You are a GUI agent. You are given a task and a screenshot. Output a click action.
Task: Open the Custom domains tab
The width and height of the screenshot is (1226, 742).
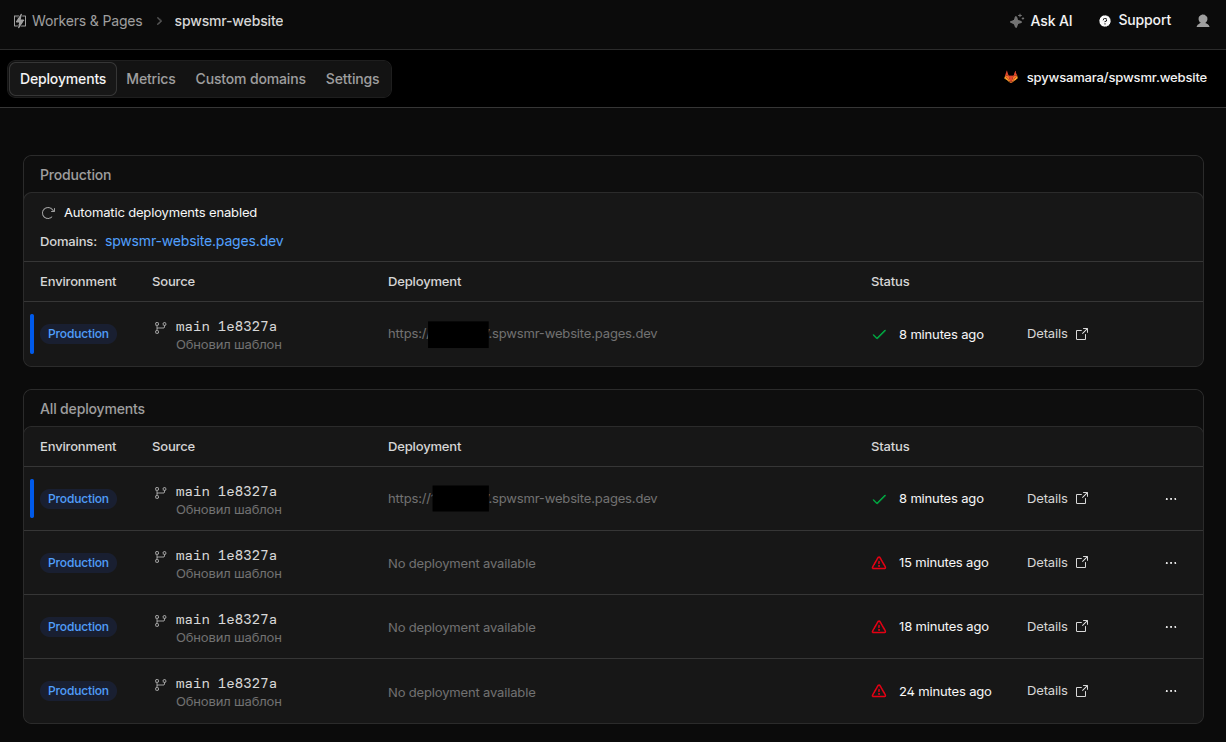click(x=251, y=79)
